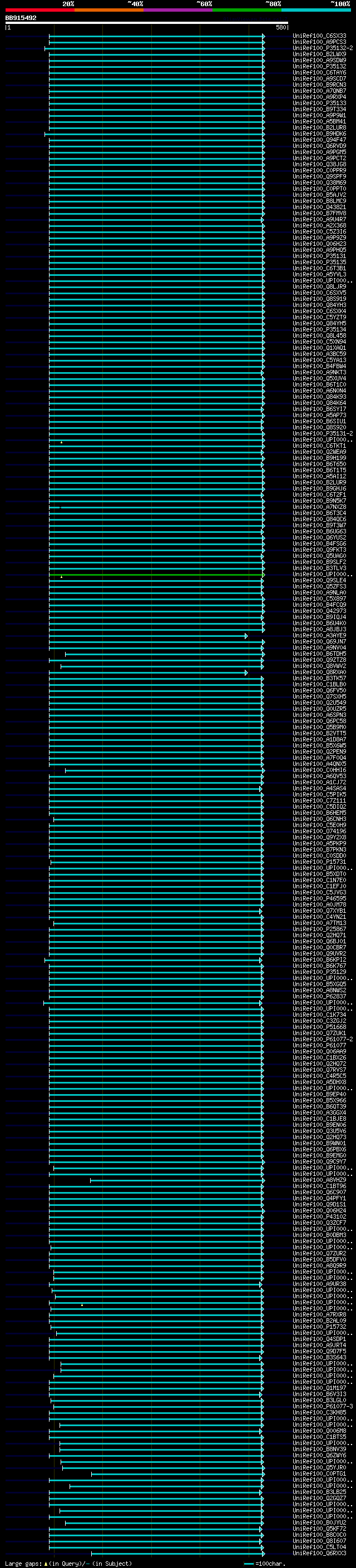Select the UniRef100_C5LT04 hit label

pos(319,1547)
